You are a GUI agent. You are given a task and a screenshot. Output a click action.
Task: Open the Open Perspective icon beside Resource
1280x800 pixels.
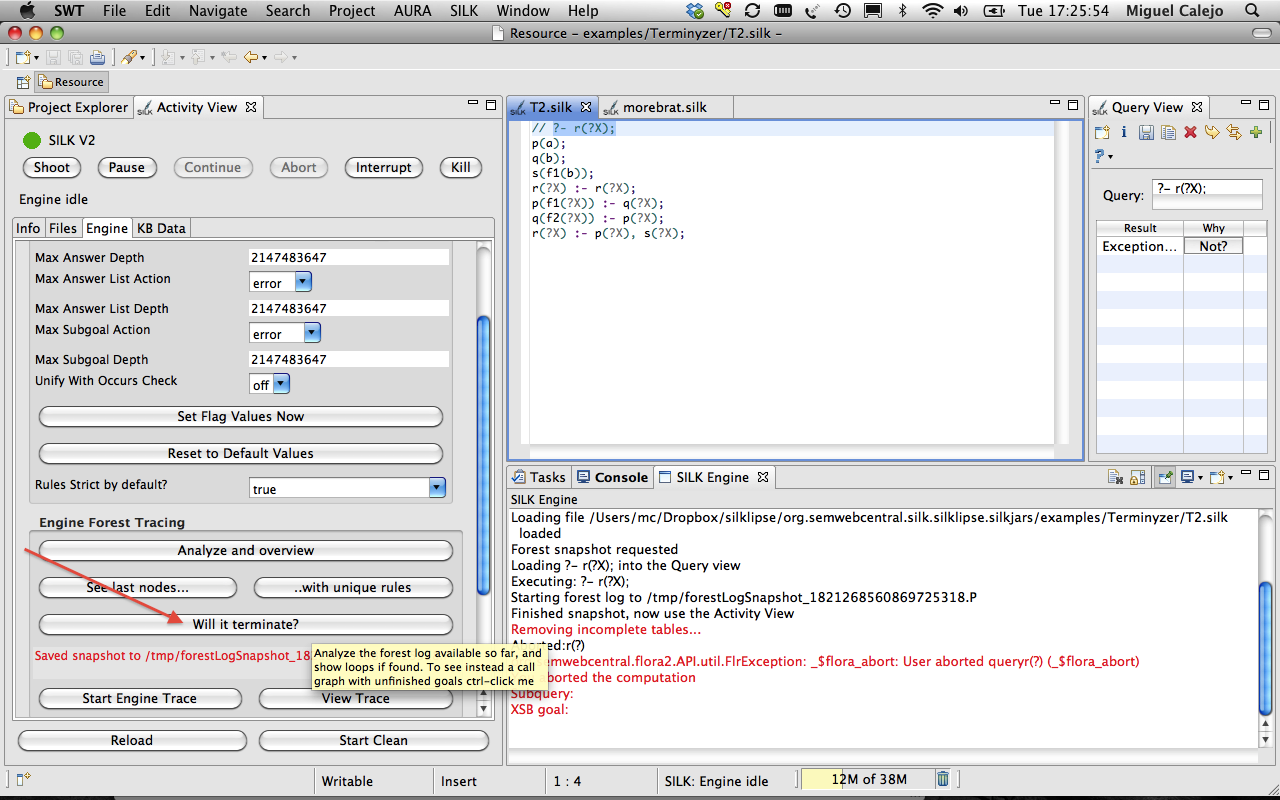[23, 82]
